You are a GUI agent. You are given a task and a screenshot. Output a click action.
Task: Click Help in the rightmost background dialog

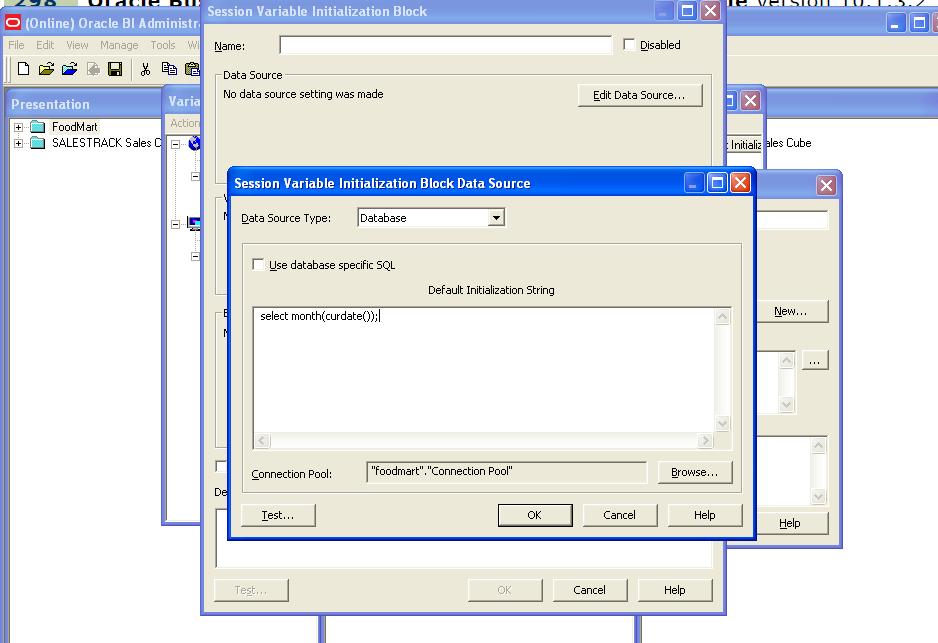791,523
